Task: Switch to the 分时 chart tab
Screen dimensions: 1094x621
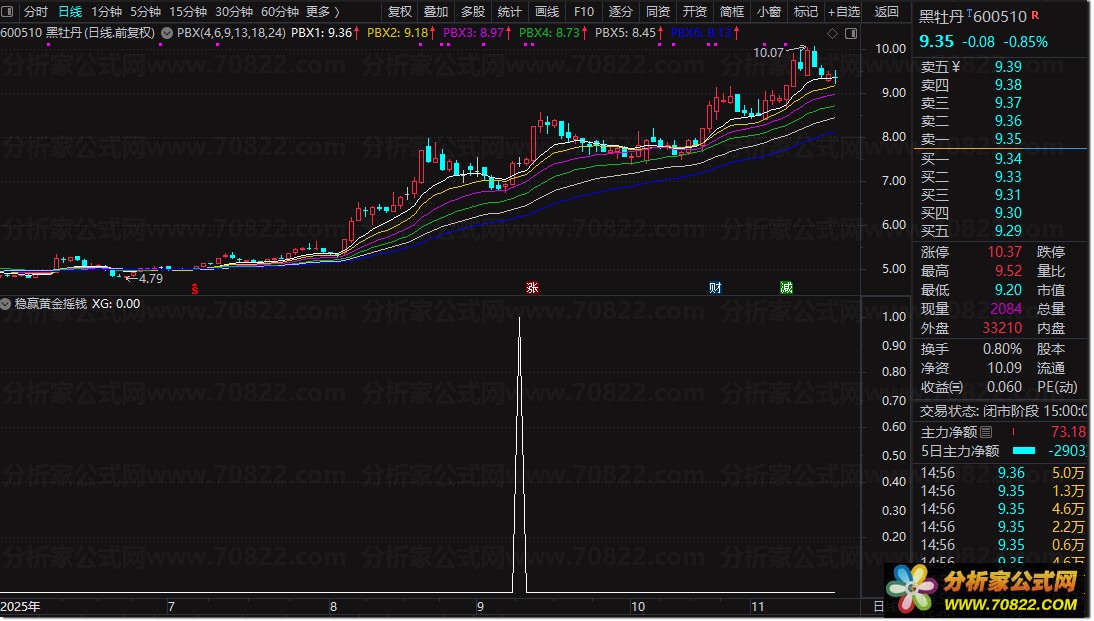Action: [36, 11]
